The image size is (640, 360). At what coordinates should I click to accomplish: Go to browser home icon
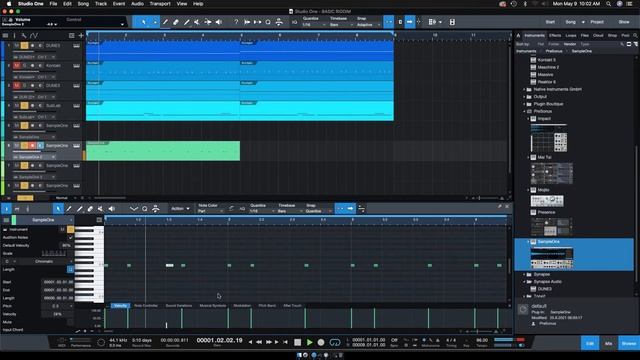tap(518, 36)
